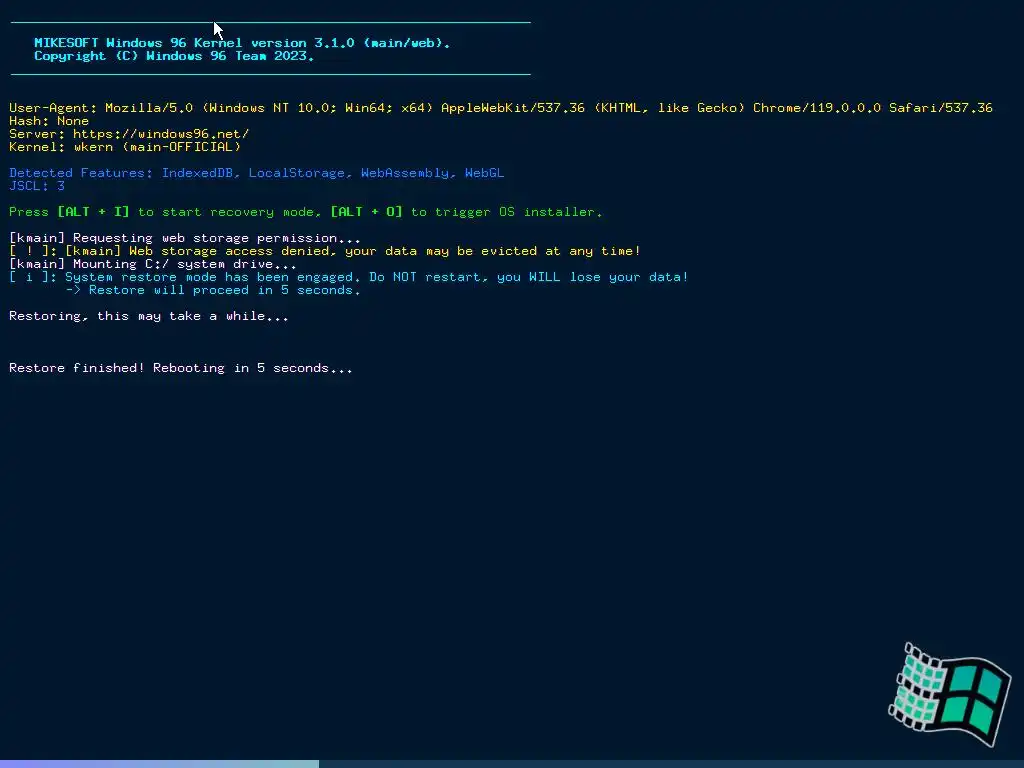Click 'Restore finished! Rebooting in 5 seconds...' line
Screen dimensions: 1024x768
point(181,368)
